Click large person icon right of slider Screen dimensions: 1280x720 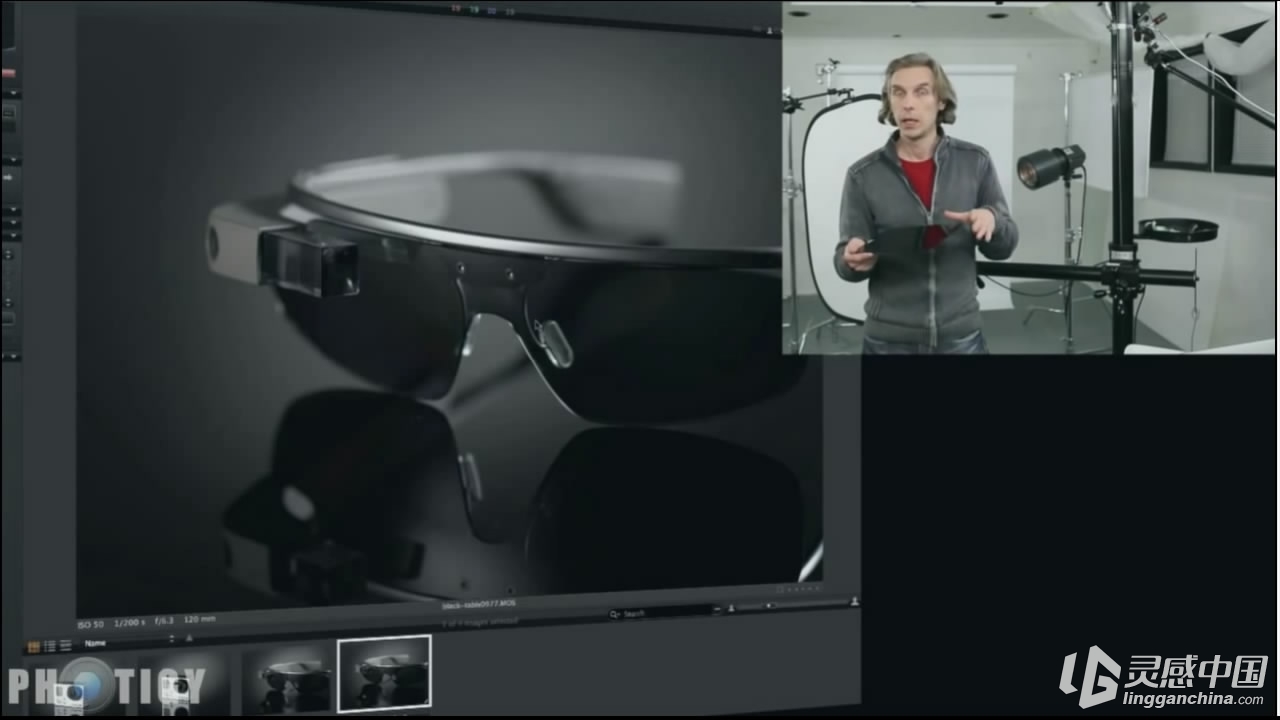point(854,602)
